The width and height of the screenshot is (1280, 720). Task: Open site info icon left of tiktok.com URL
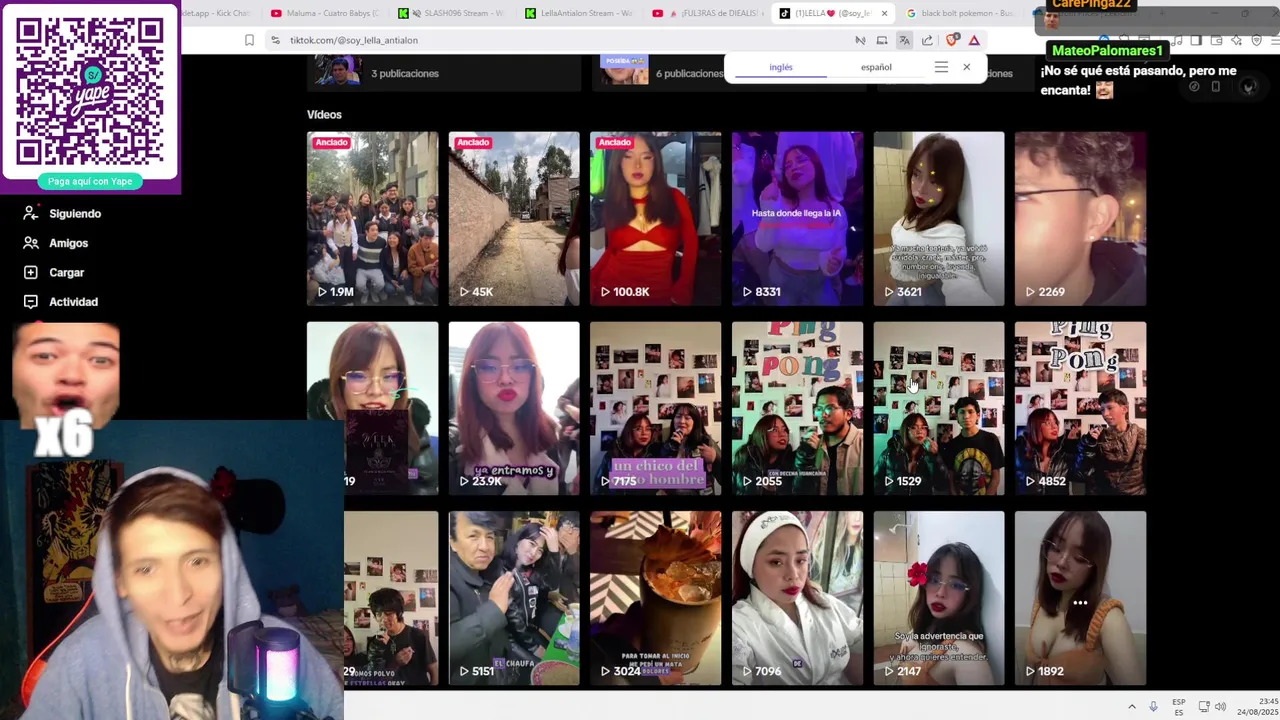276,40
